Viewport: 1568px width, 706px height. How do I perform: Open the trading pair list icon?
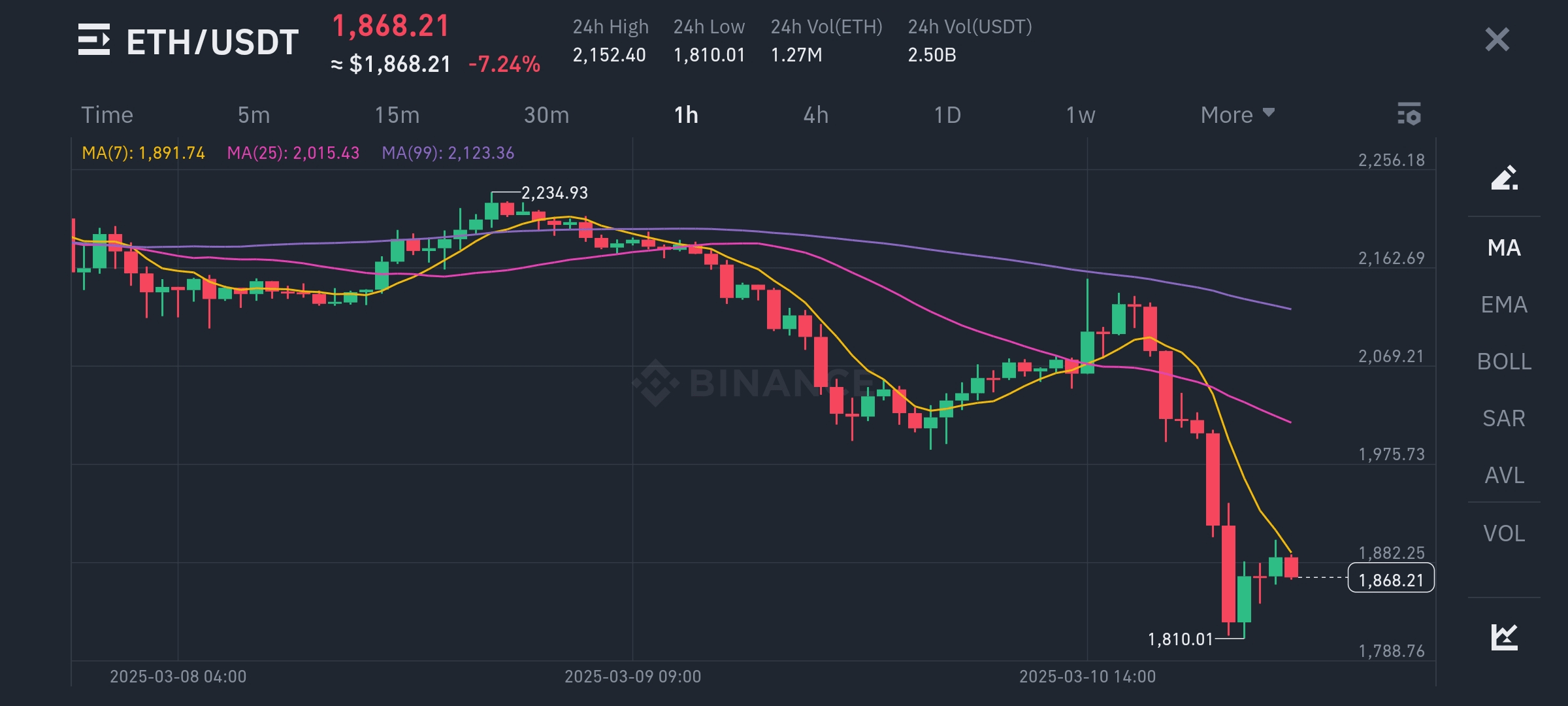point(94,40)
